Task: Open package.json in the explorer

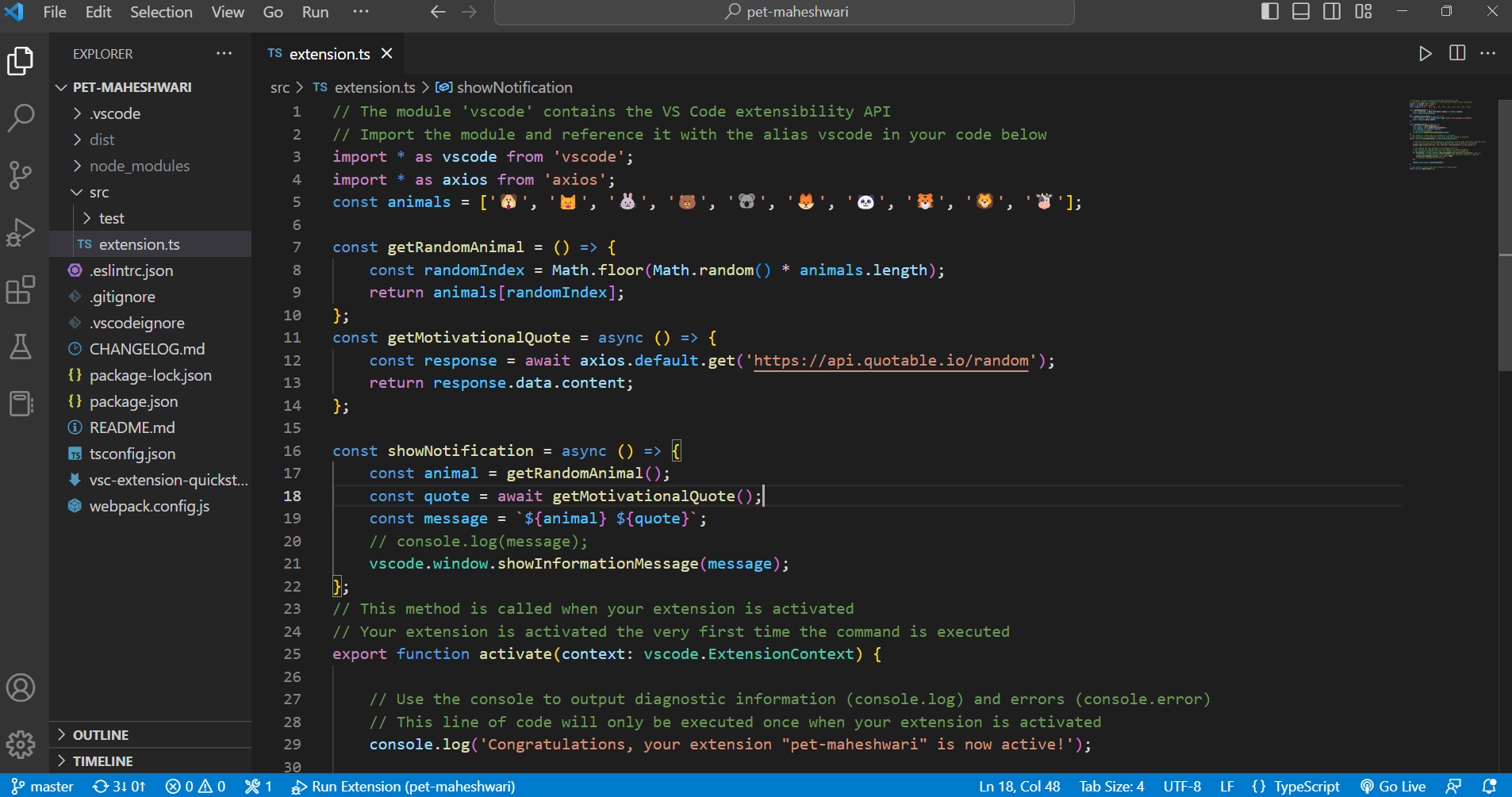Action: pos(133,401)
